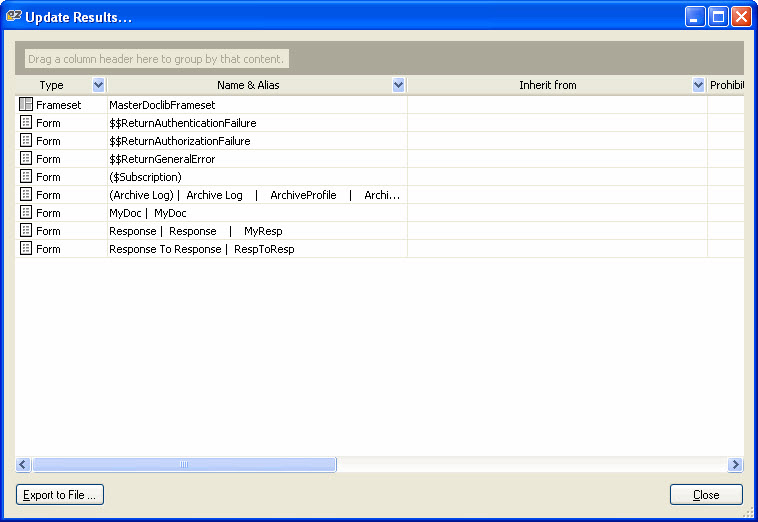Maximize the Update Results window
Screen dimensions: 758x522
point(718,17)
